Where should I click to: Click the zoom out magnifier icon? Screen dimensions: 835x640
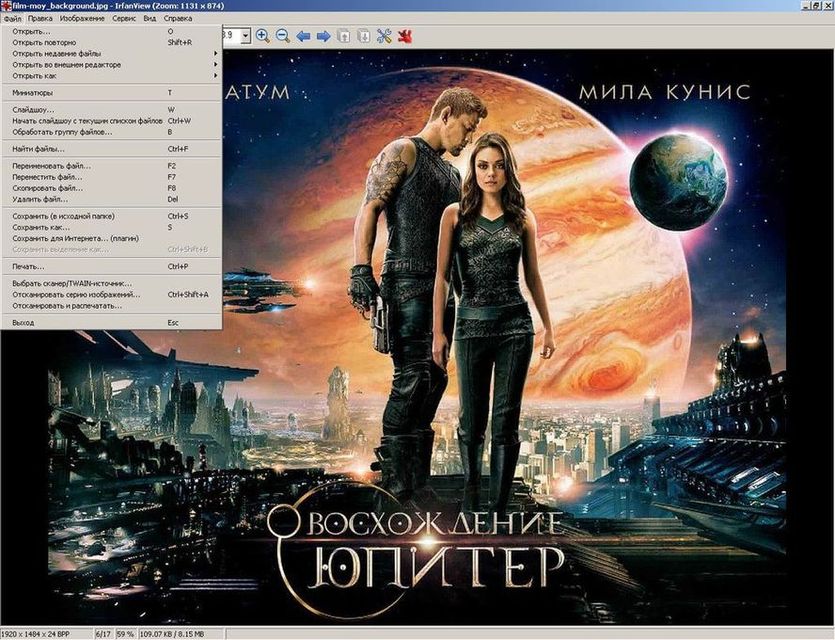pos(283,36)
